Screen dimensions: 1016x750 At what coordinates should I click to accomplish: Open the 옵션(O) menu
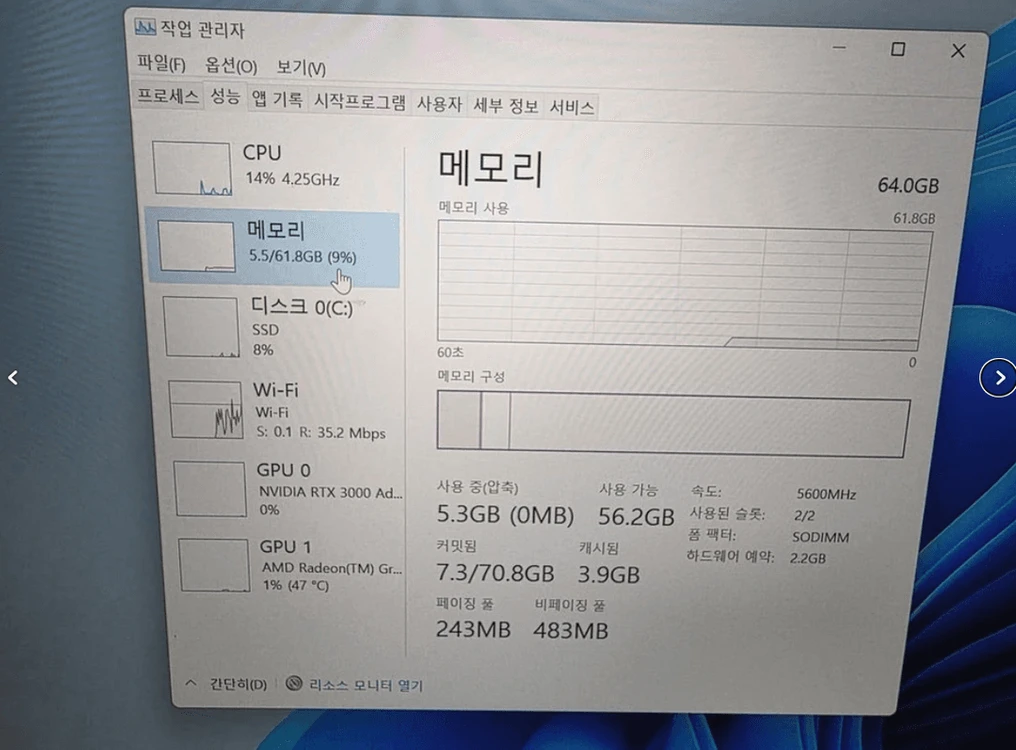click(x=231, y=65)
